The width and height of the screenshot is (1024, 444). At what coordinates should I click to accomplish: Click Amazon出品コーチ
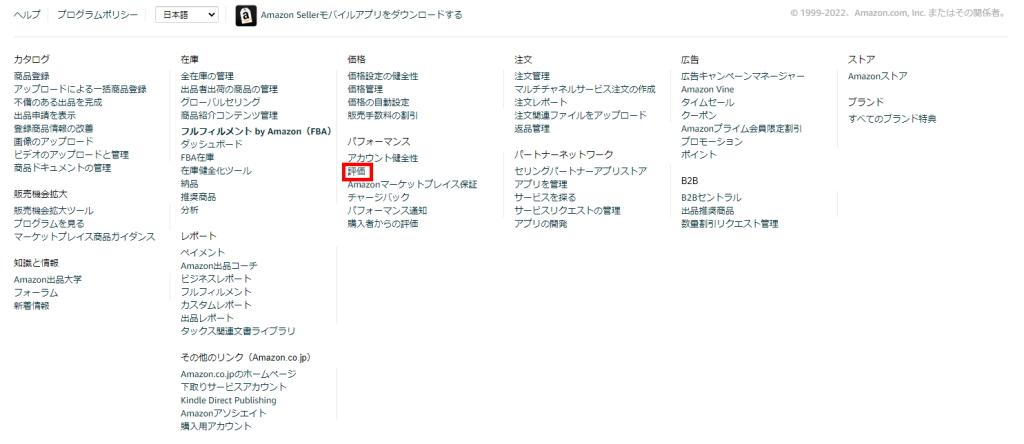(x=219, y=266)
